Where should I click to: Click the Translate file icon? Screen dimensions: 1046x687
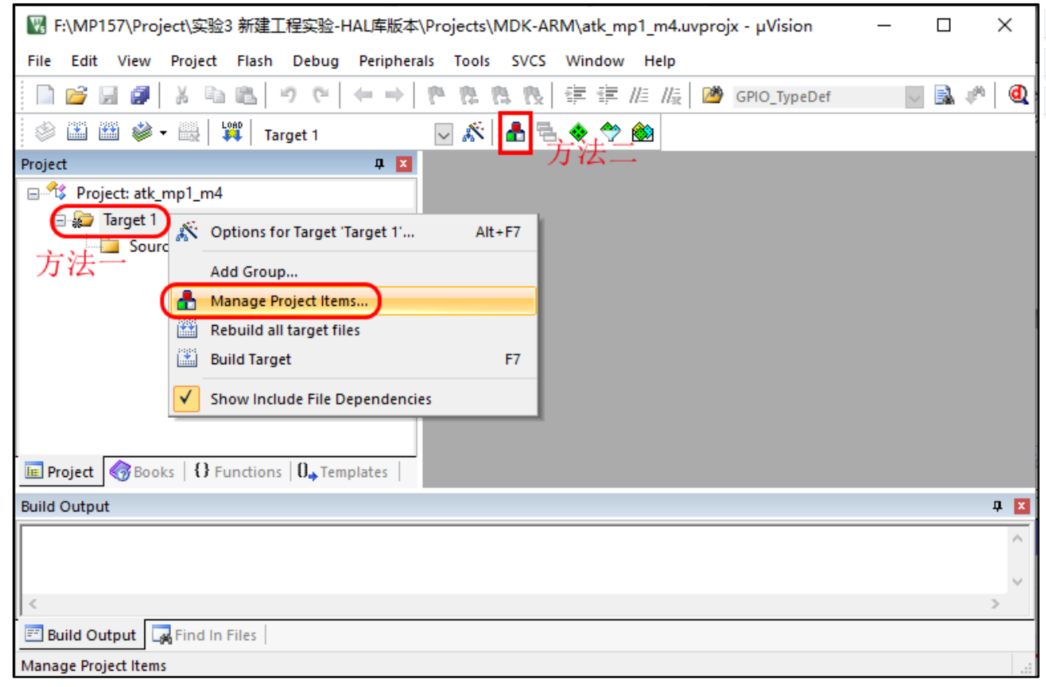click(45, 132)
